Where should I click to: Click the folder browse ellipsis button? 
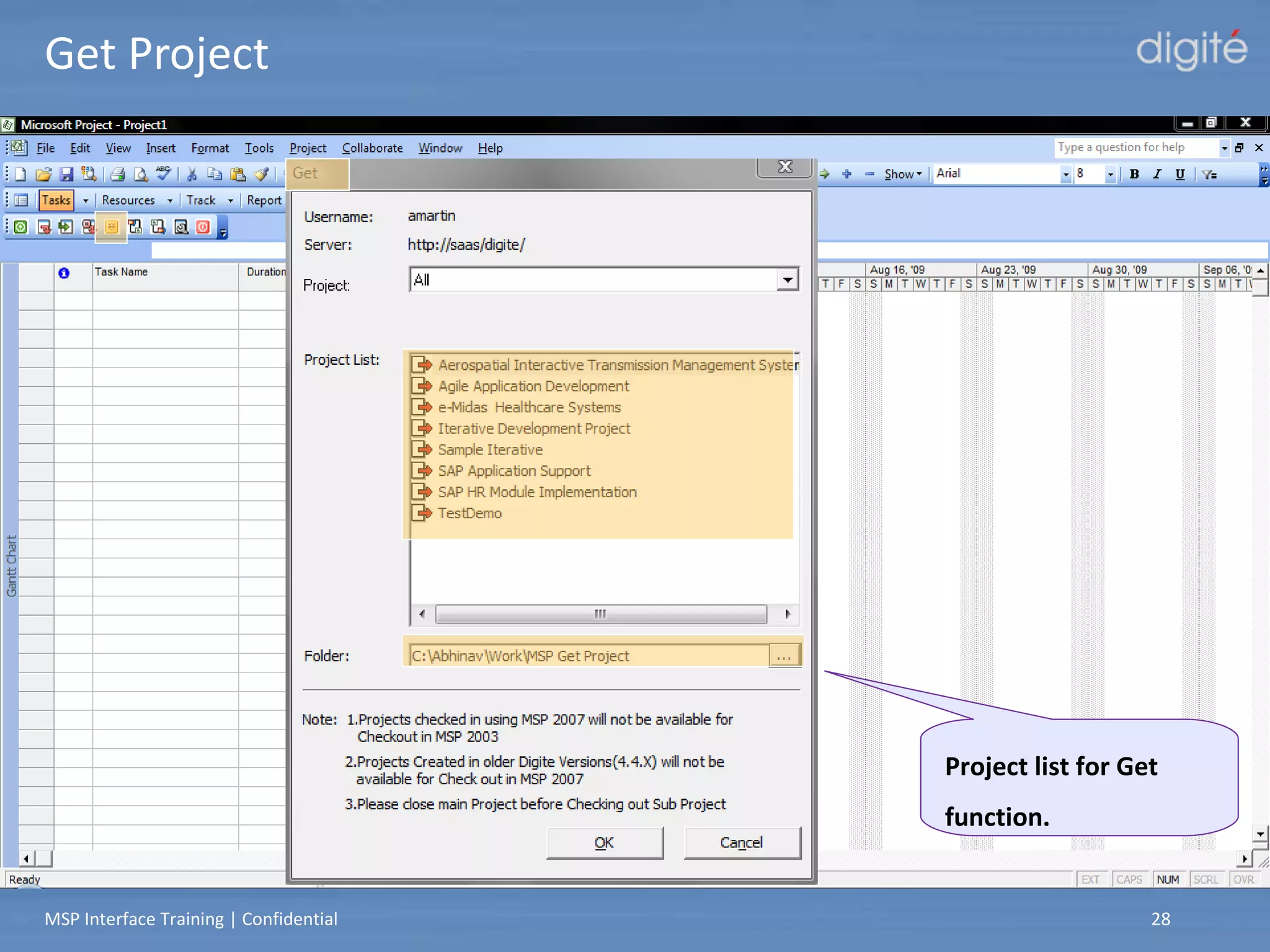pyautogui.click(x=784, y=656)
